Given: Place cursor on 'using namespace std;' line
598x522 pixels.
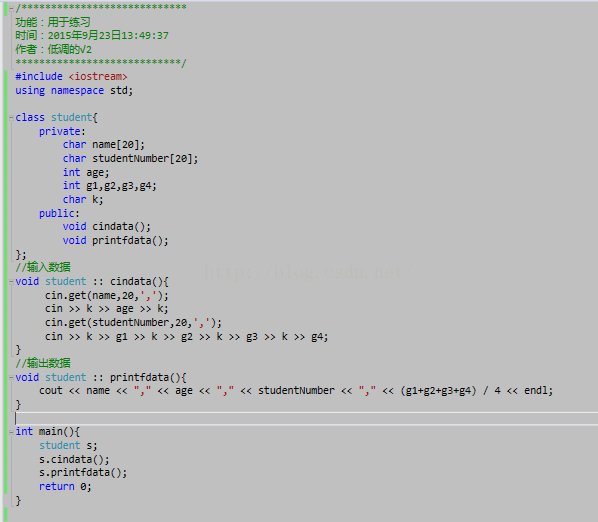Looking at the screenshot, I should [x=74, y=91].
